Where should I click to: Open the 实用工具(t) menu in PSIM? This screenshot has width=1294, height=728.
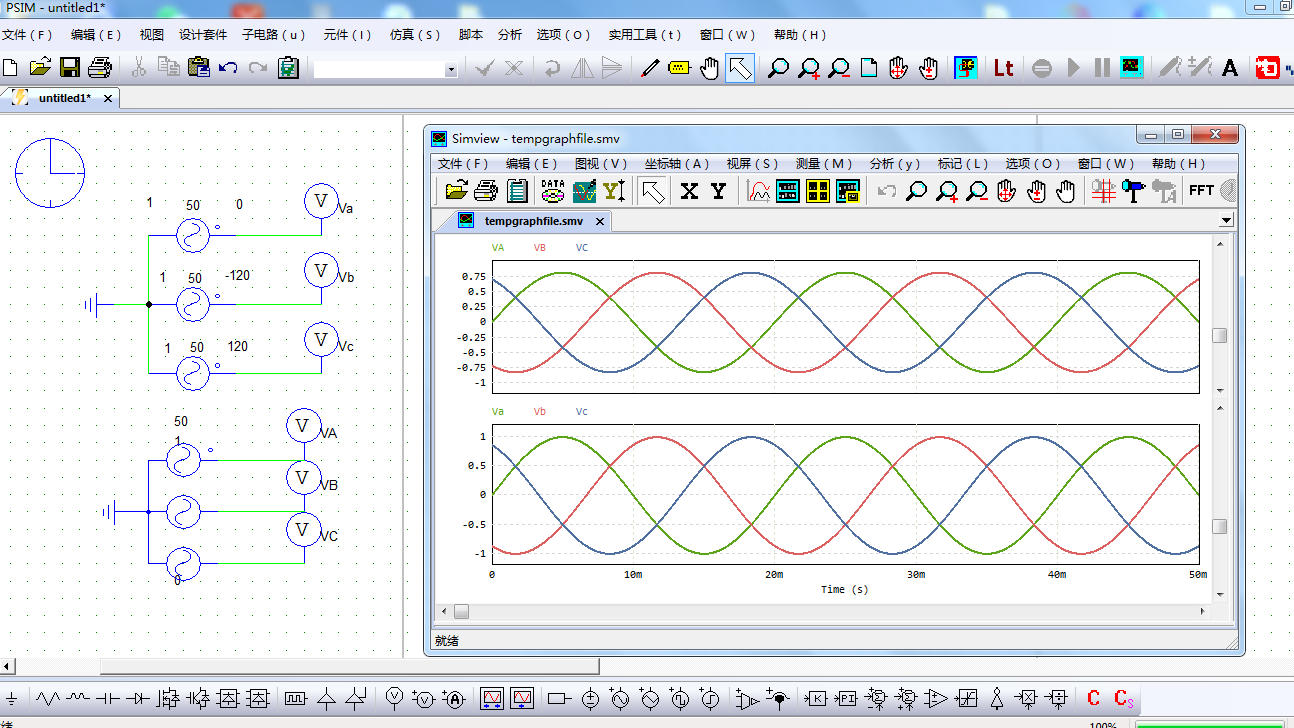(x=646, y=34)
